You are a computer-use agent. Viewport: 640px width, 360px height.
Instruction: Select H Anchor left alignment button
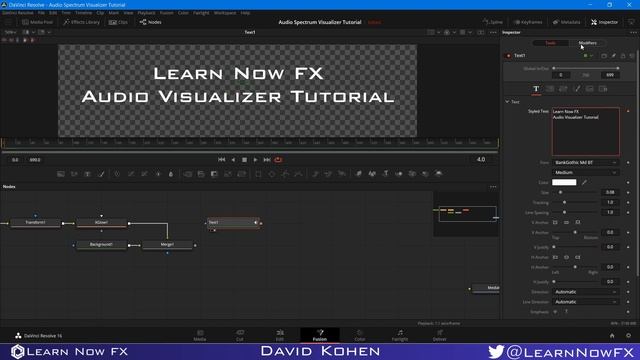point(555,258)
